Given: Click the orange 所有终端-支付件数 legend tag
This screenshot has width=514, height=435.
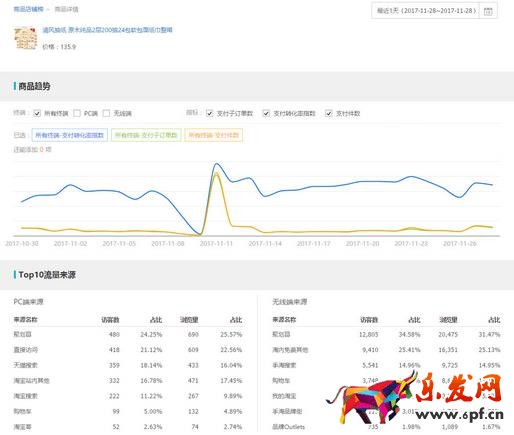Looking at the screenshot, I should pyautogui.click(x=213, y=135).
